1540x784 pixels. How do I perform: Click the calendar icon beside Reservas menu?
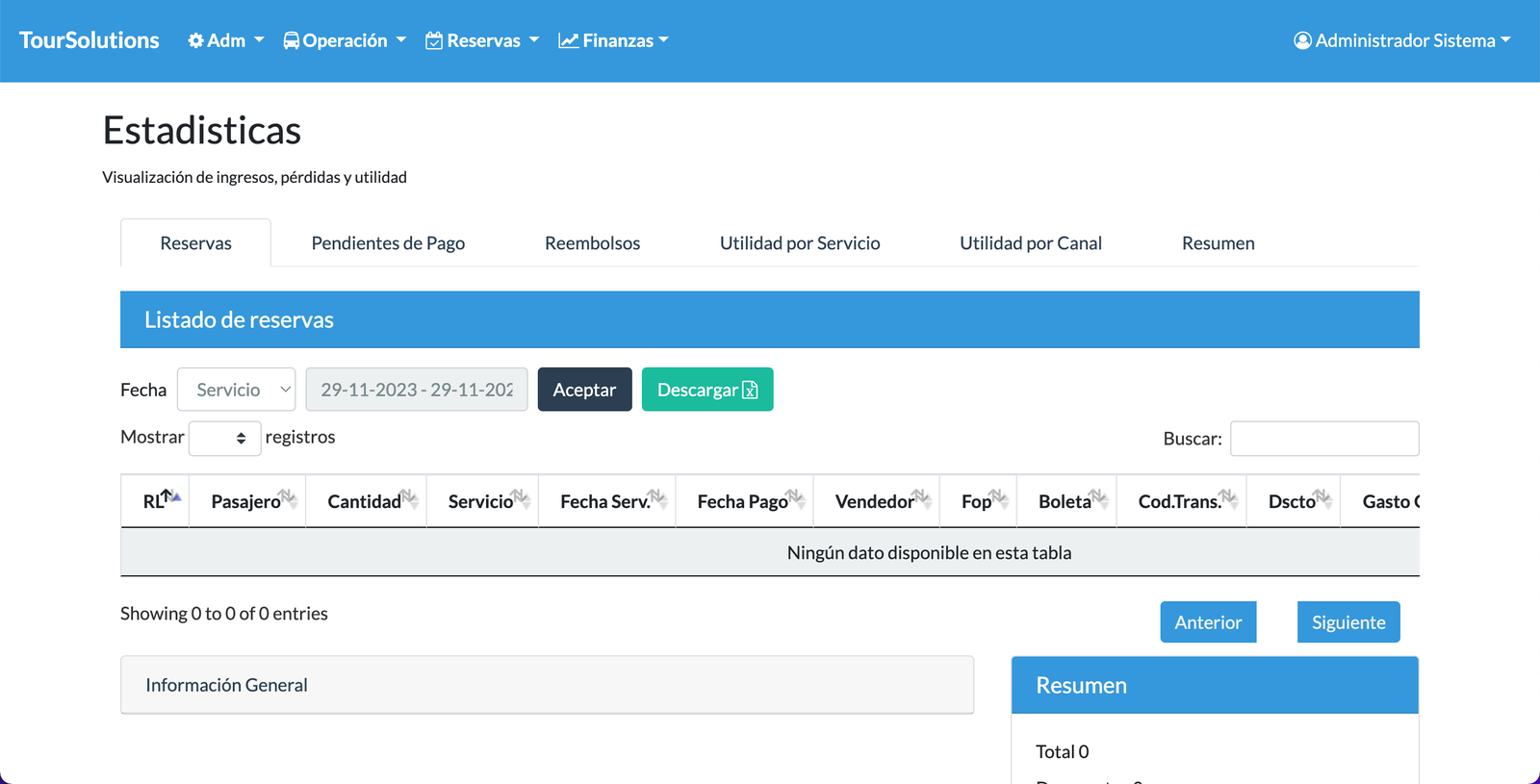click(x=434, y=40)
